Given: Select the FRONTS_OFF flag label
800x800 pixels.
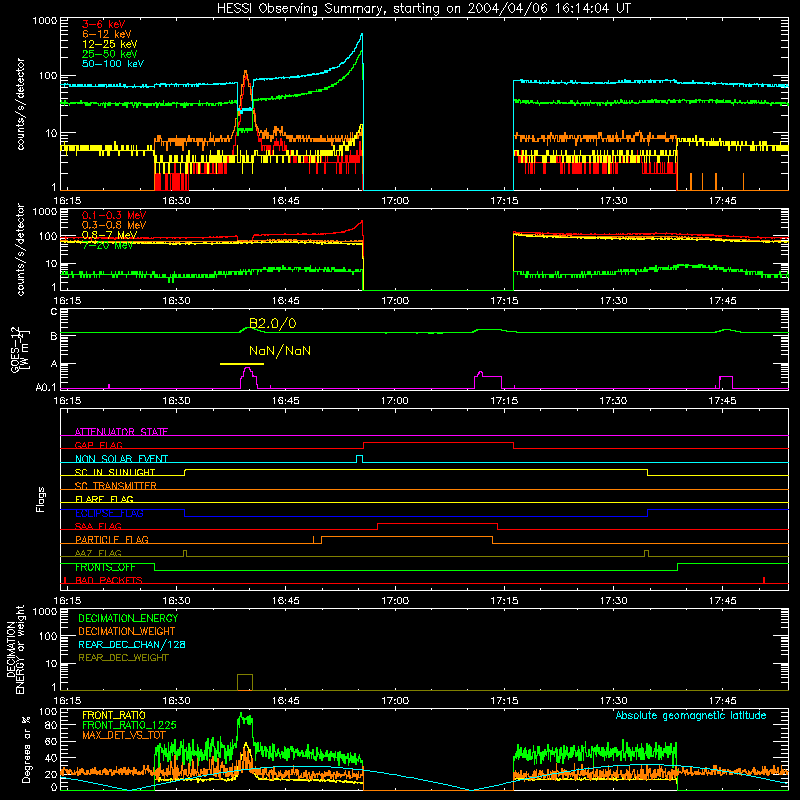Looking at the screenshot, I should click(105, 567).
